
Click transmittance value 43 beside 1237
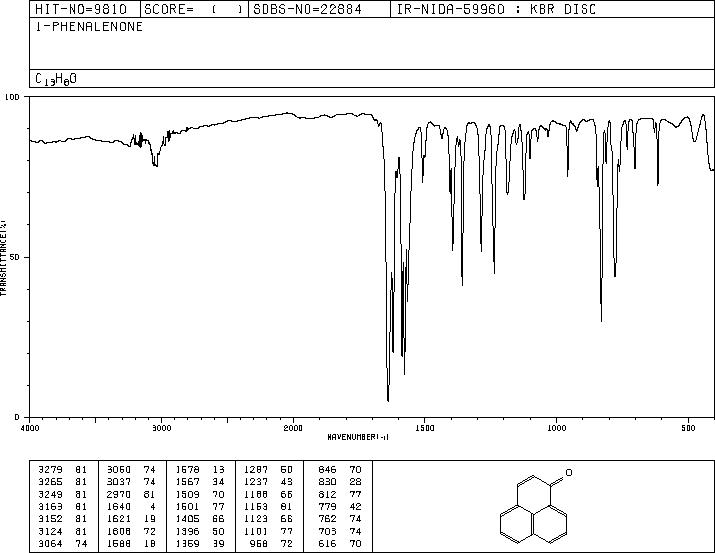point(286,481)
